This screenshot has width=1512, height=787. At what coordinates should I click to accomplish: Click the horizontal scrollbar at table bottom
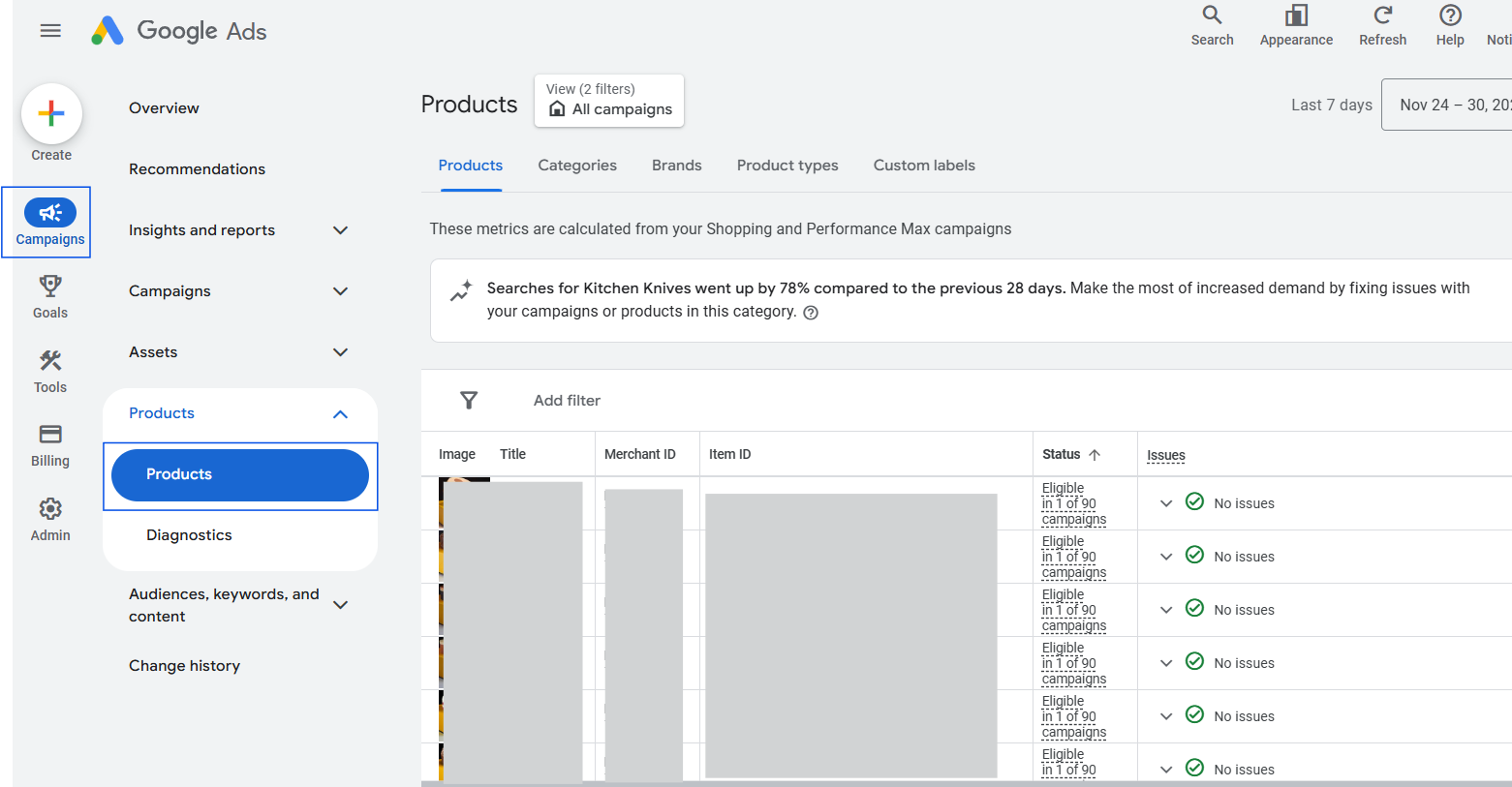(967, 784)
